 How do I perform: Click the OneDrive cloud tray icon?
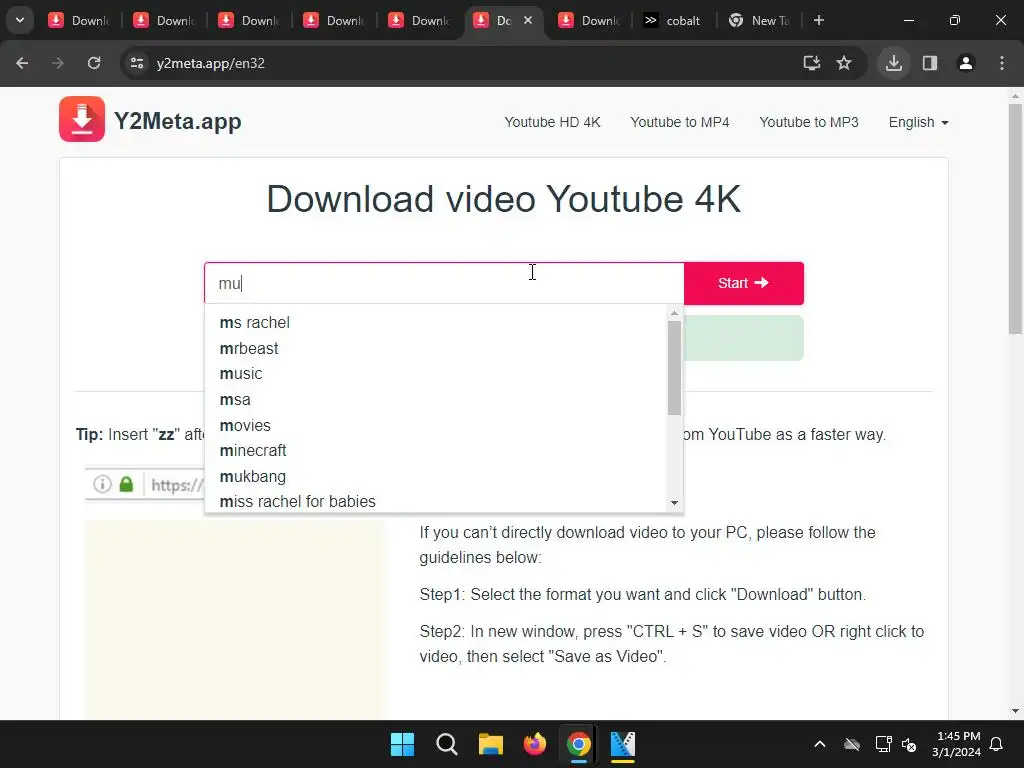[852, 744]
